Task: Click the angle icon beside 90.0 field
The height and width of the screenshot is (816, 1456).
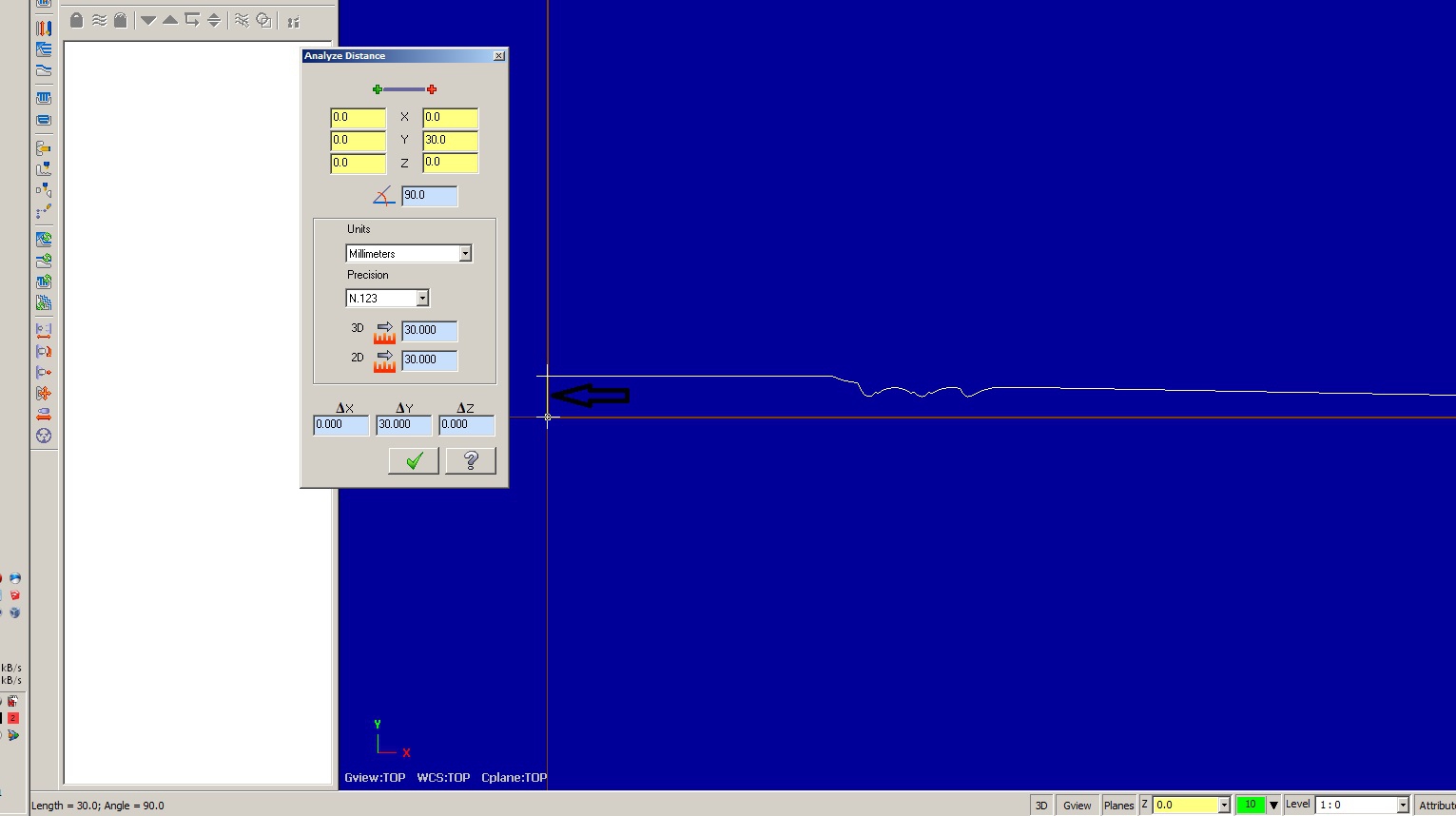Action: (x=383, y=196)
